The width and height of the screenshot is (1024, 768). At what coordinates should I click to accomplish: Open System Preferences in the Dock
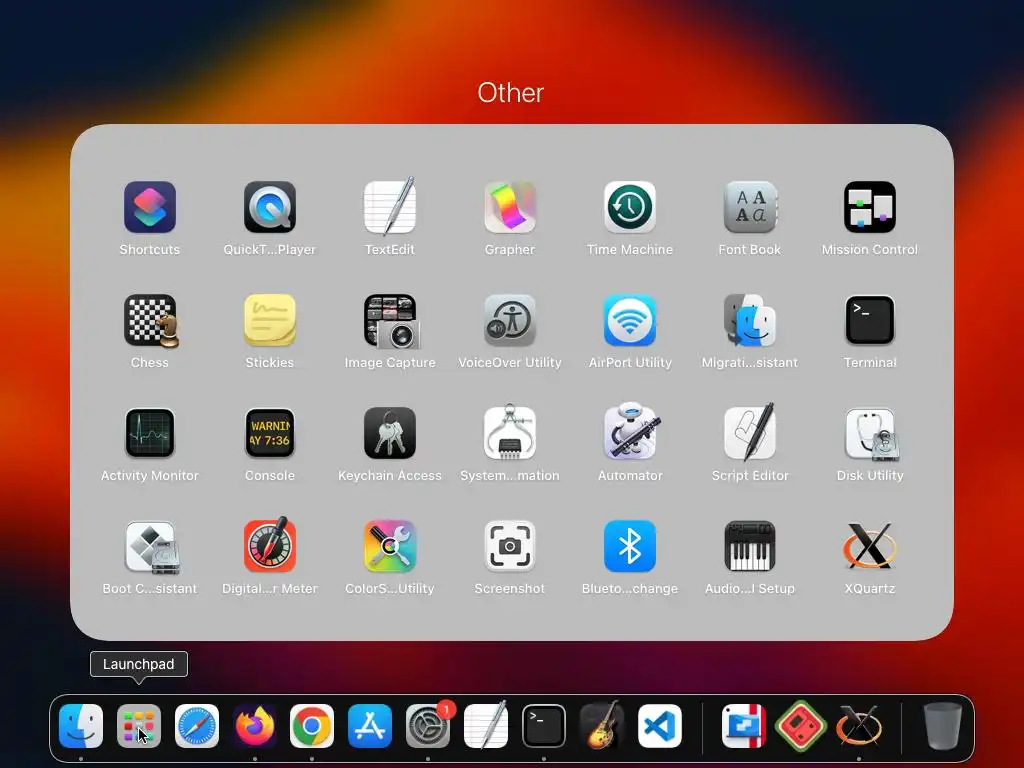tap(428, 726)
